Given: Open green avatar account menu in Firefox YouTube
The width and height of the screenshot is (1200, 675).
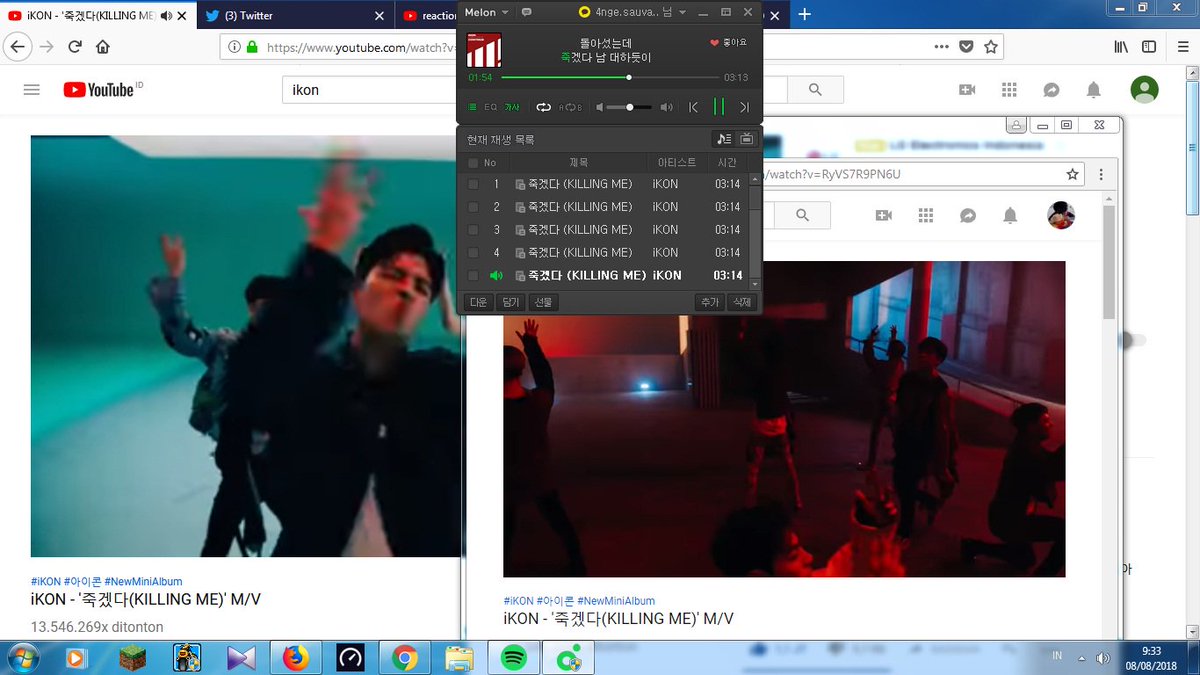Looking at the screenshot, I should [x=1144, y=90].
